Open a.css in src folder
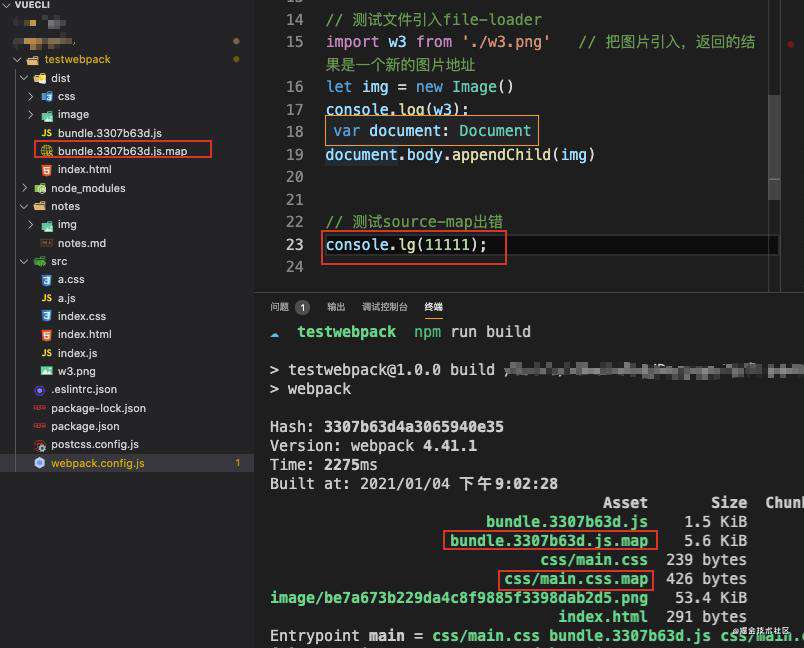Screen dimensions: 804x648 click(x=71, y=279)
